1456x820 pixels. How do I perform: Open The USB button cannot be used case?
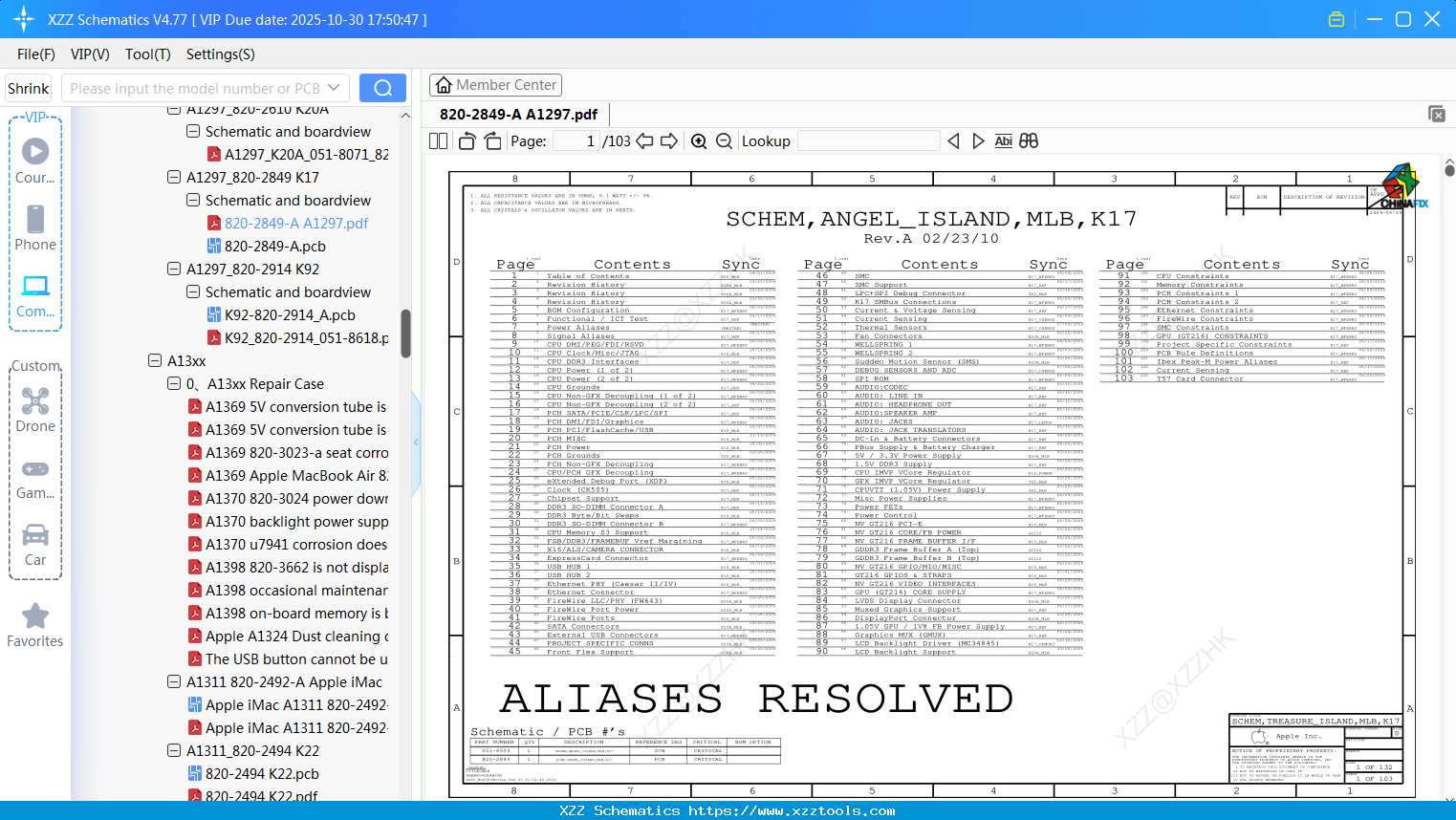[296, 658]
